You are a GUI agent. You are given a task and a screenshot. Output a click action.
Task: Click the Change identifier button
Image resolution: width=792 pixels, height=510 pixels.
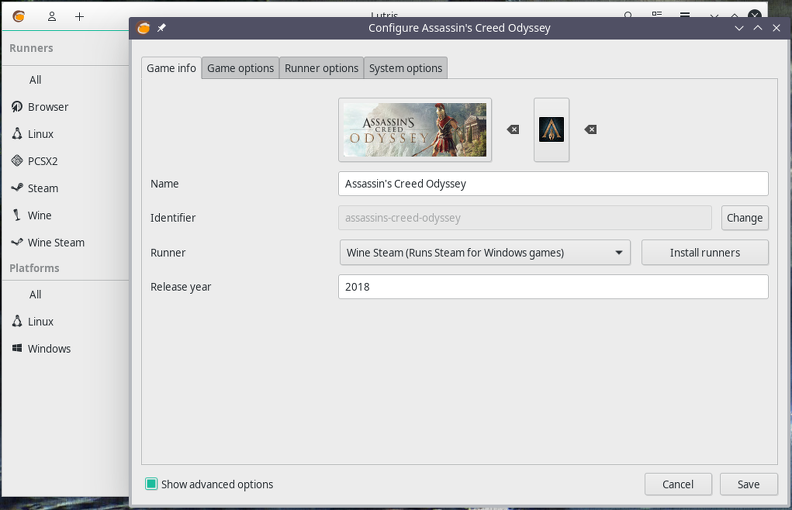[x=745, y=218]
